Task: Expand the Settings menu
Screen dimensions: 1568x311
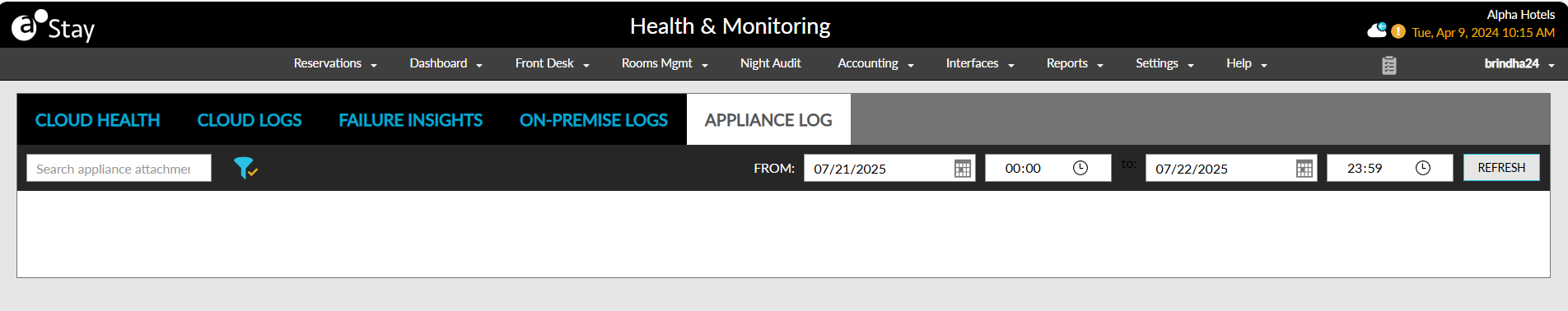Action: (1164, 63)
